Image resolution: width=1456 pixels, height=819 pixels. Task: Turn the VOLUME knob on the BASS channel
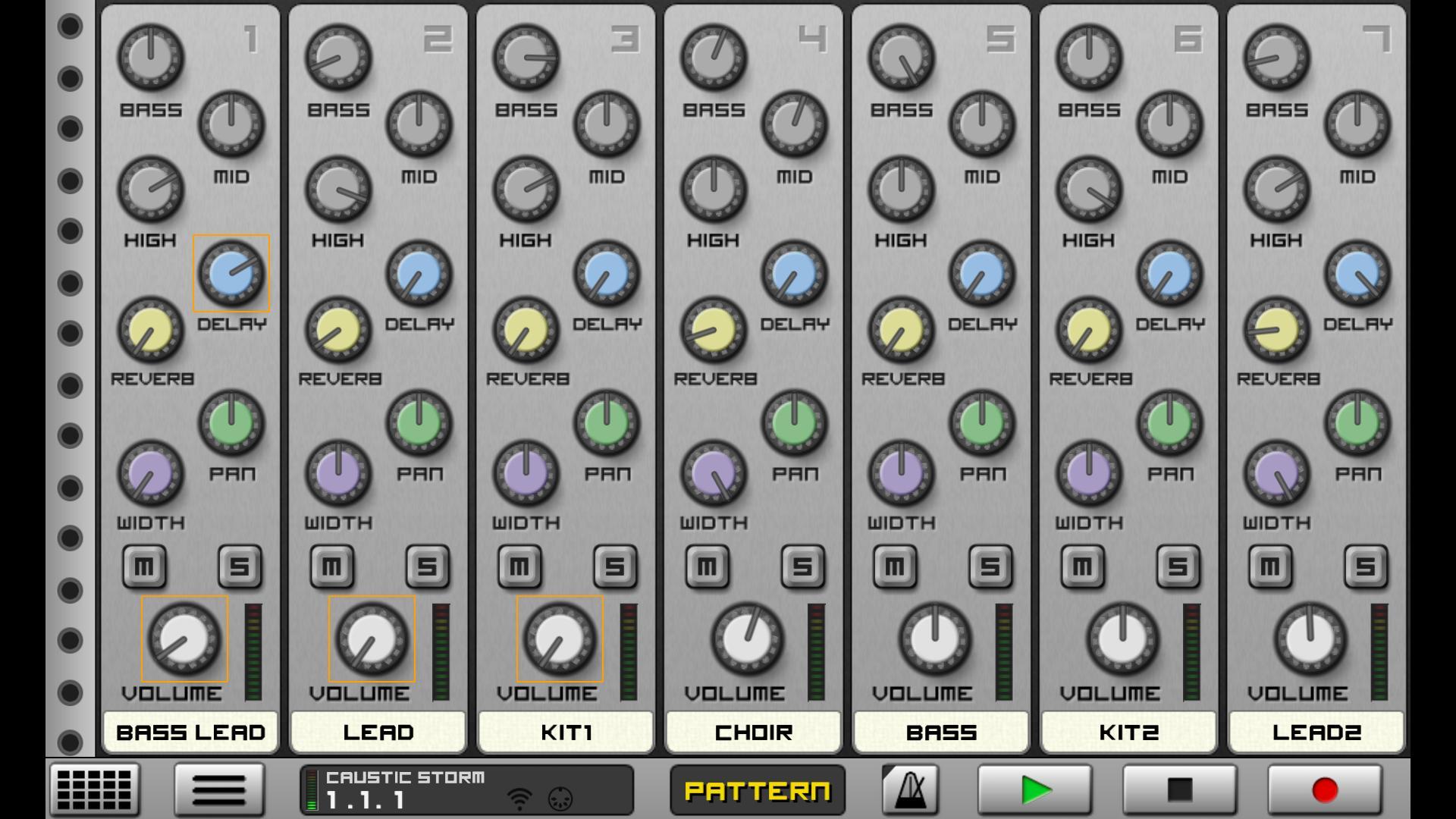pyautogui.click(x=934, y=639)
